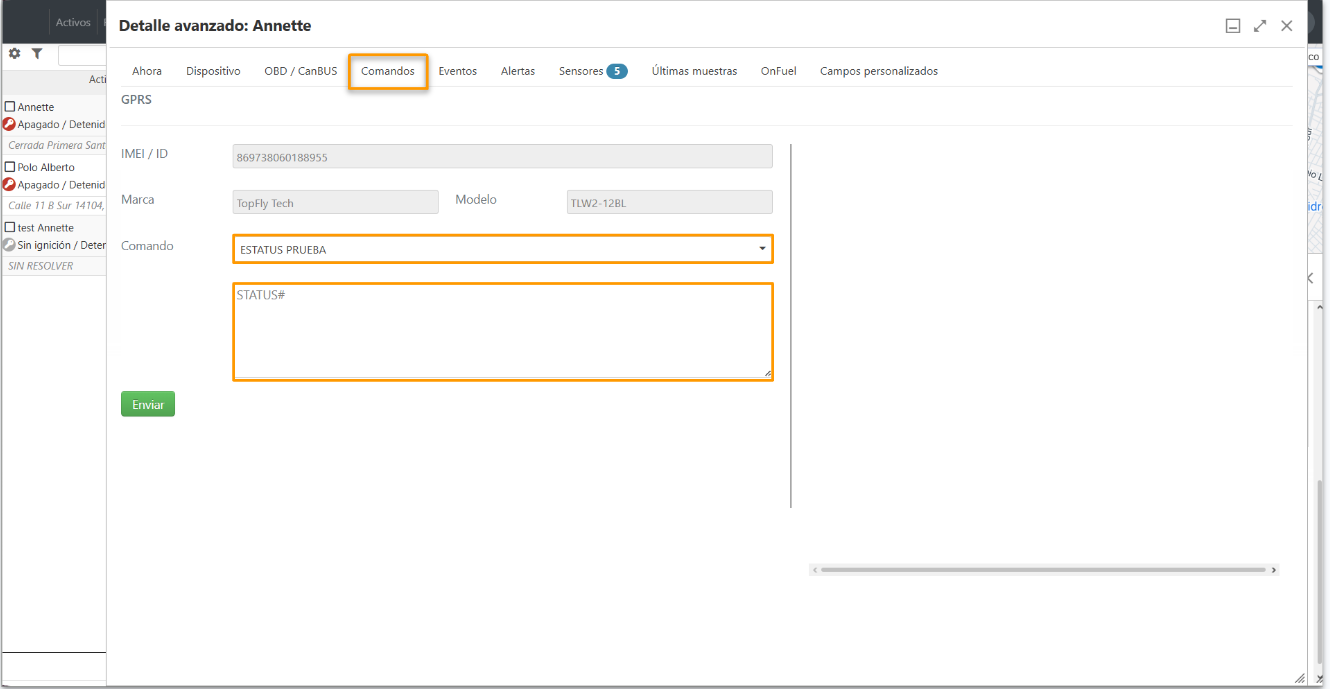The height and width of the screenshot is (689, 1330).
Task: Click the red key status icon beside Annette
Action: 9,124
